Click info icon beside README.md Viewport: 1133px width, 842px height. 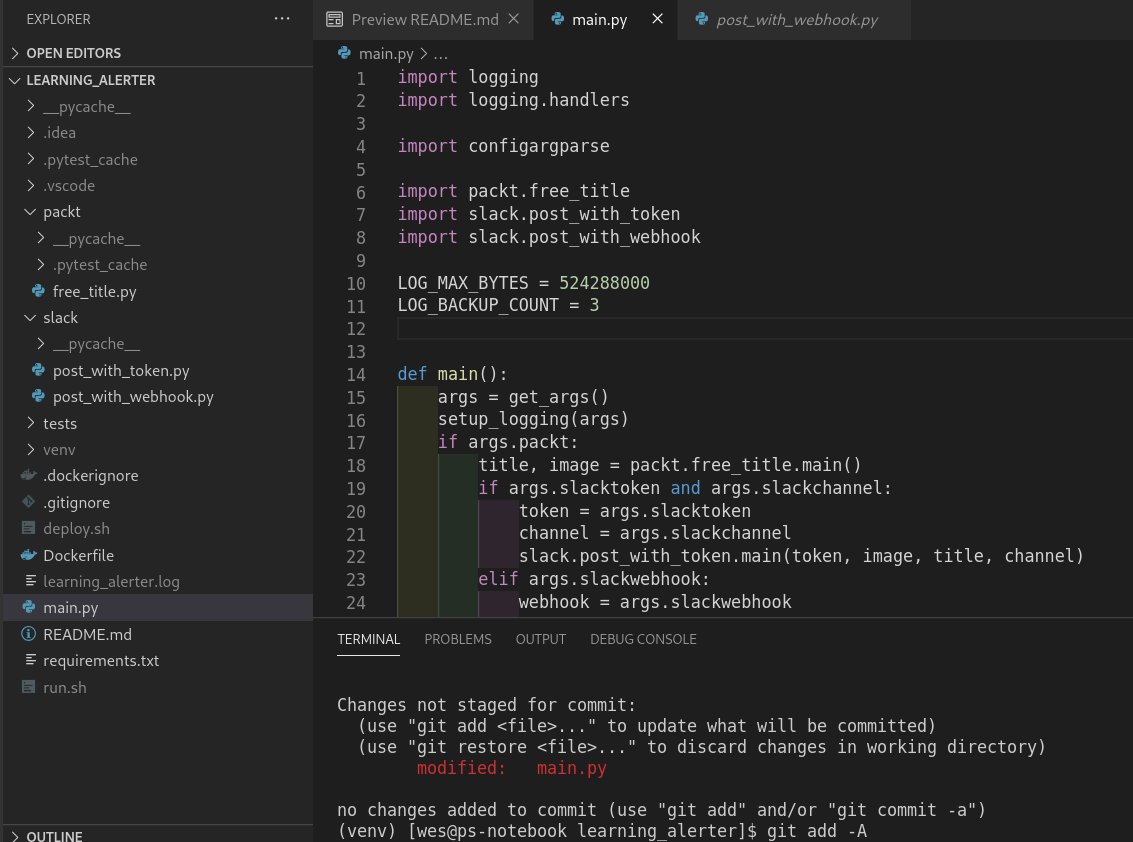tap(29, 634)
